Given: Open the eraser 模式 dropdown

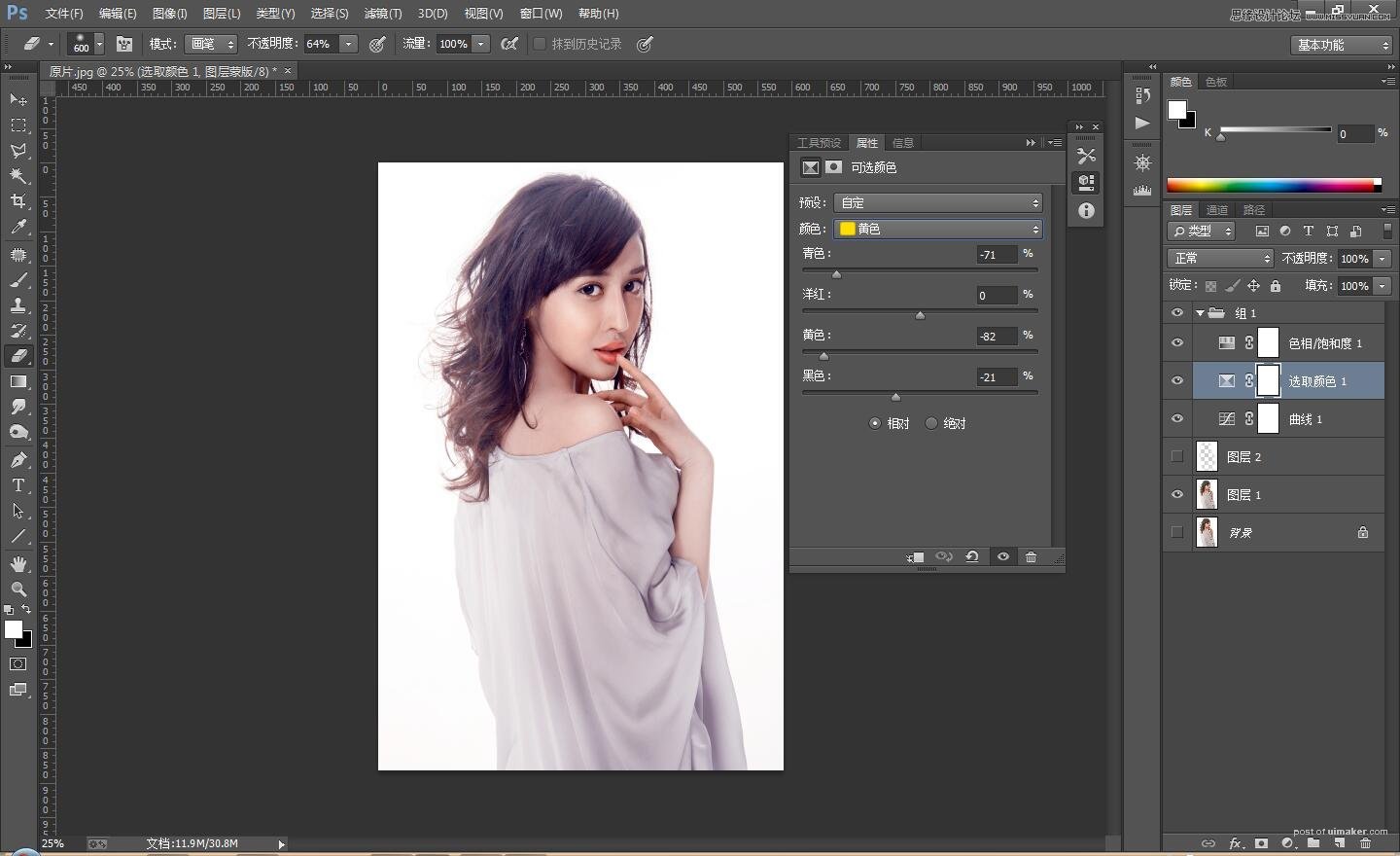Looking at the screenshot, I should tap(211, 44).
